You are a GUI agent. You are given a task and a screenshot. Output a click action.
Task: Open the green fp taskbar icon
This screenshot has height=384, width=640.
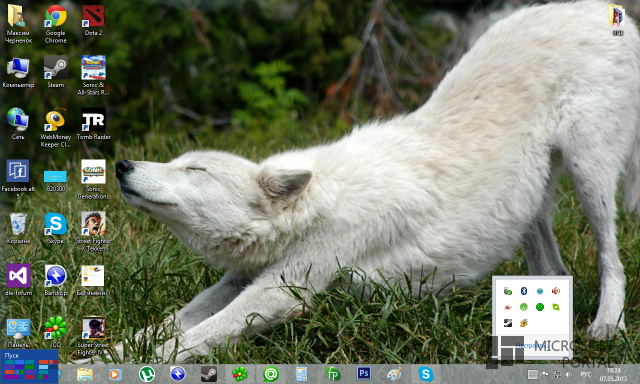point(333,374)
